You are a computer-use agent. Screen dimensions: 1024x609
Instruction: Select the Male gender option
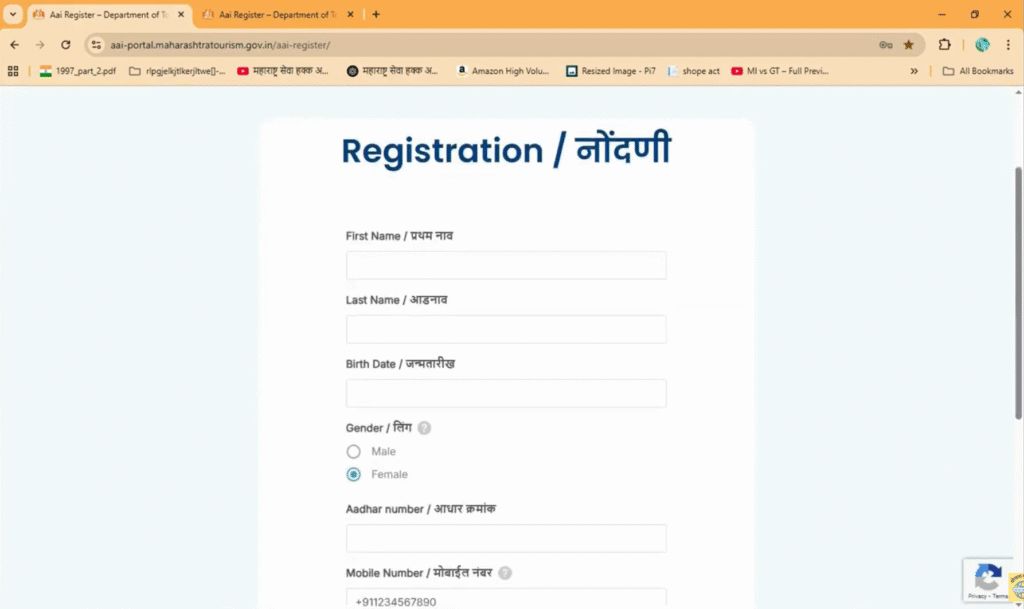pos(353,452)
